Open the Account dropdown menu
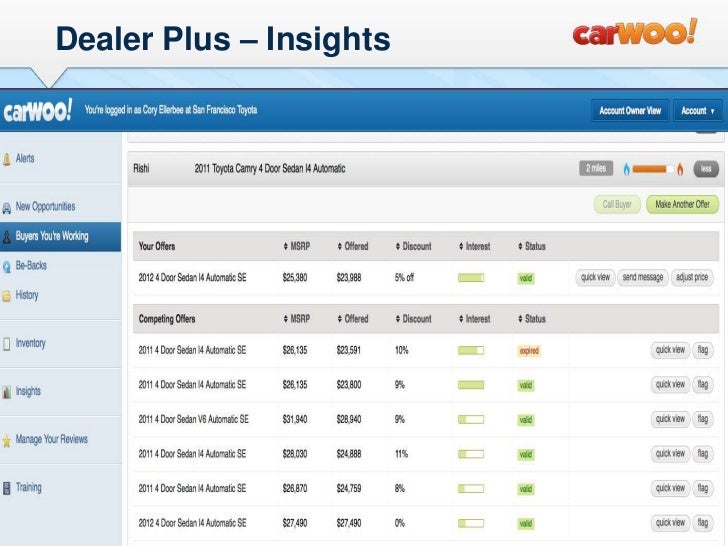The width and height of the screenshot is (728, 546). [x=698, y=110]
